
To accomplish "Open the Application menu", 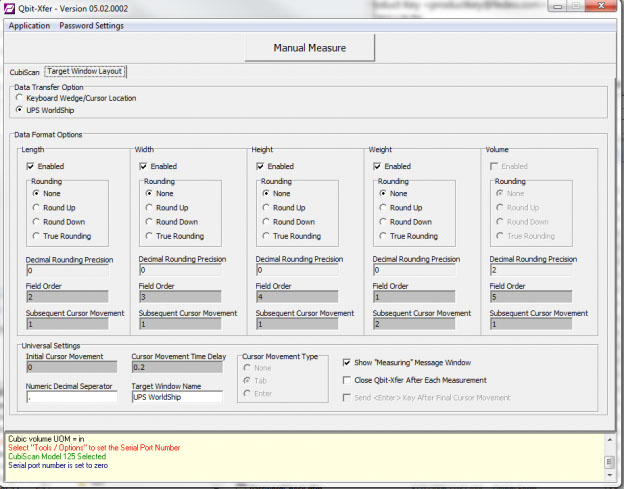I will coord(29,25).
